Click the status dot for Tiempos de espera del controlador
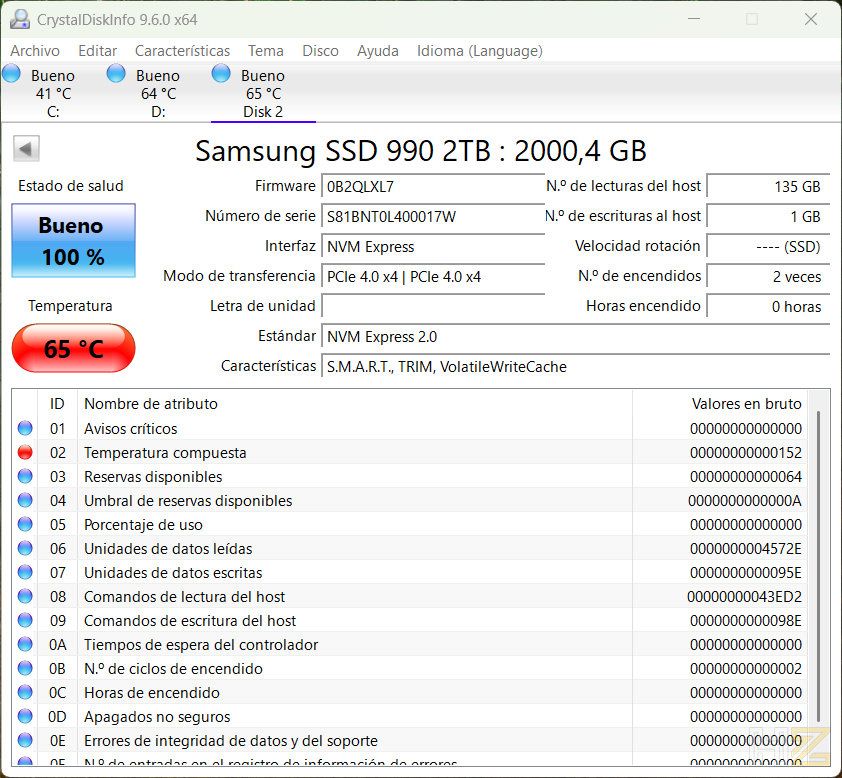This screenshot has width=842, height=778. (x=25, y=644)
